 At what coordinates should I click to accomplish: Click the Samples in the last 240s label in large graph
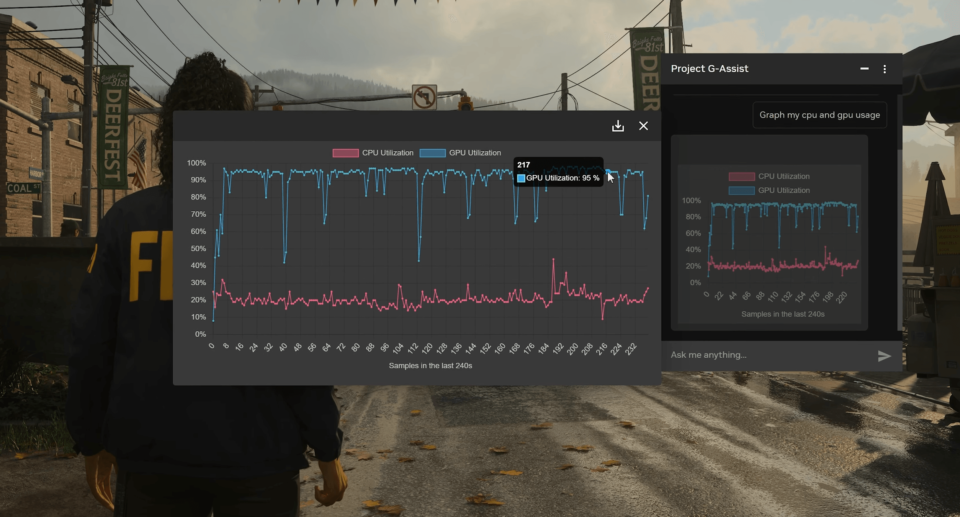(430, 366)
